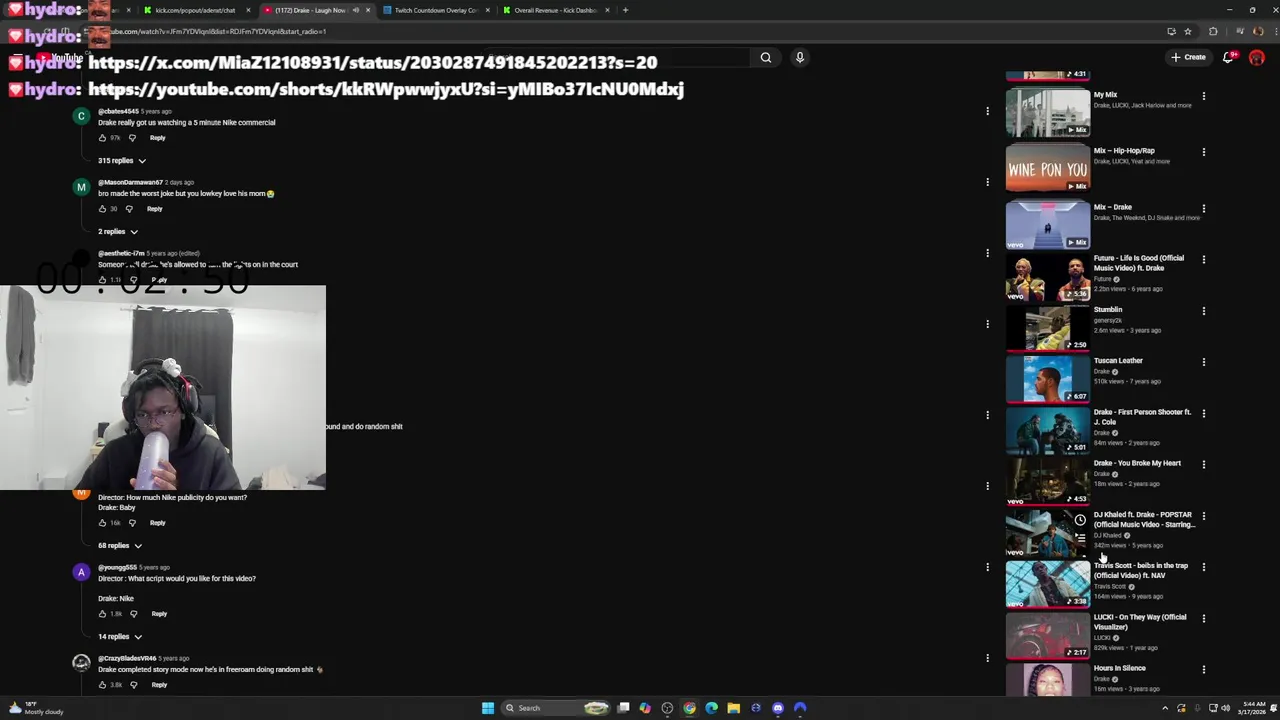The height and width of the screenshot is (720, 1280).
Task: Dislike the youngg555 comment
Action: click(x=134, y=614)
